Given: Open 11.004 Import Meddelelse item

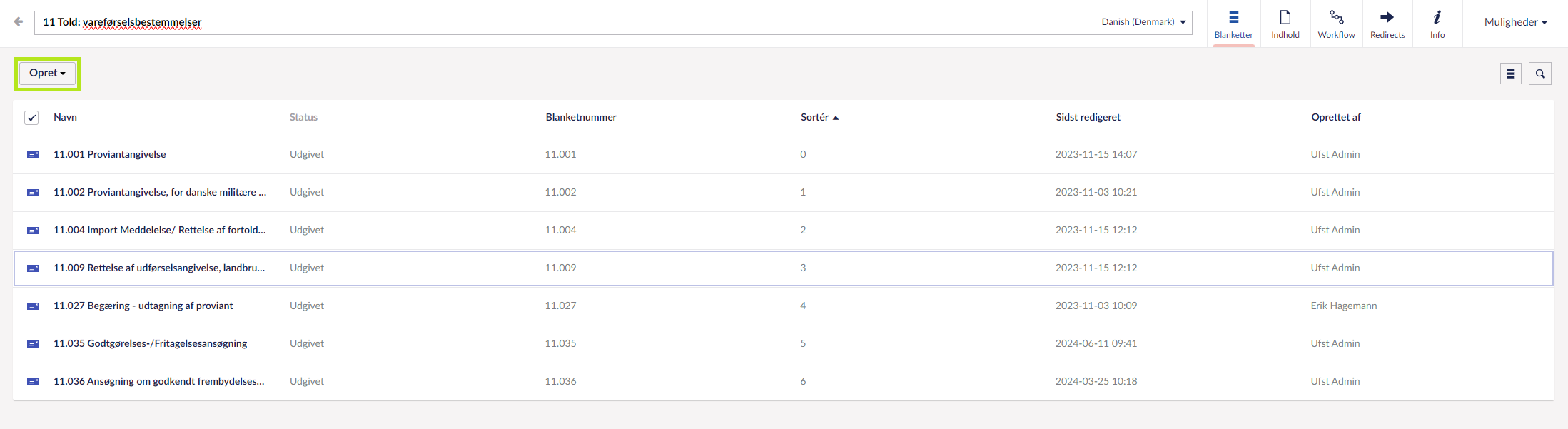Looking at the screenshot, I should tap(159, 230).
